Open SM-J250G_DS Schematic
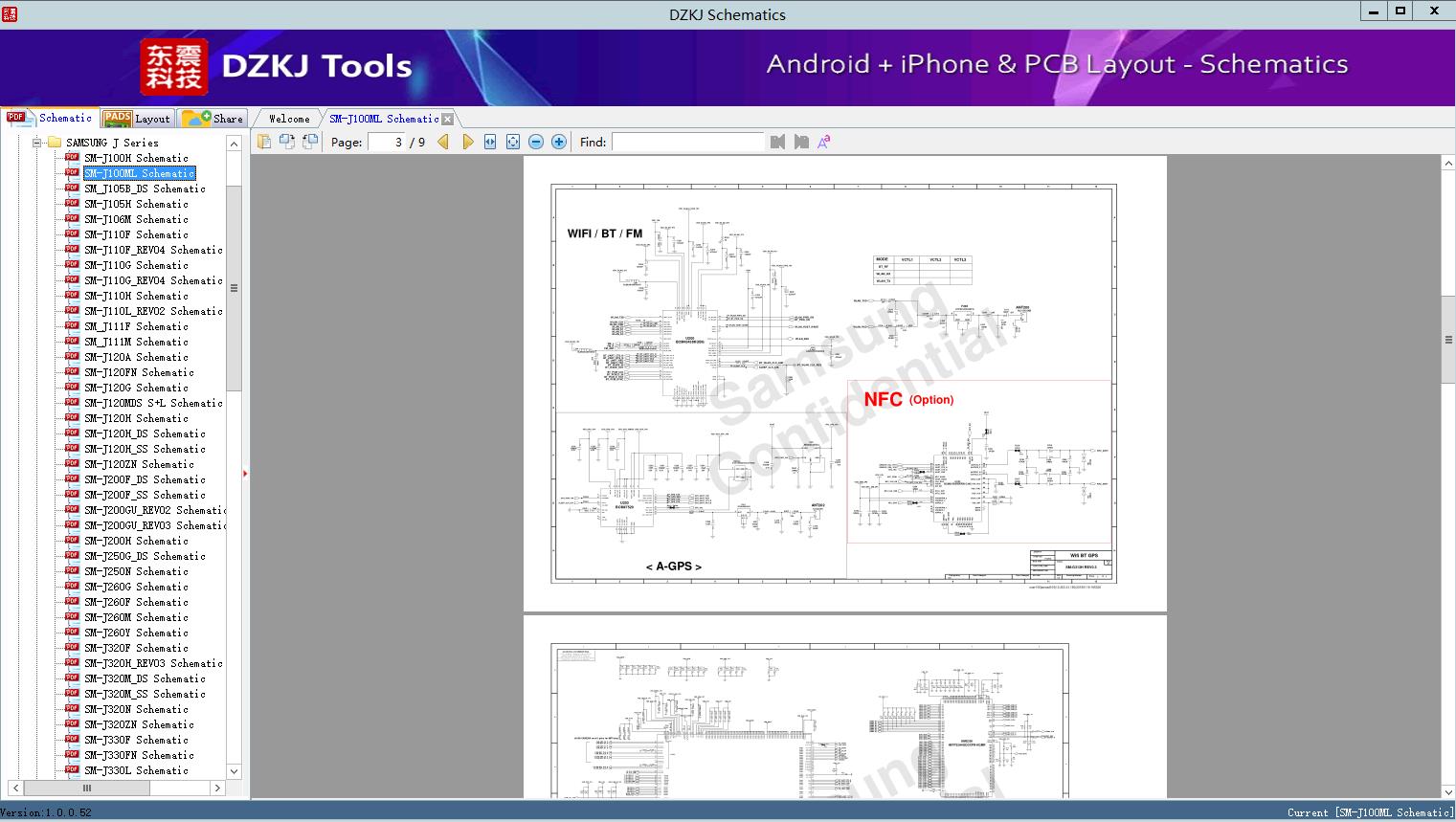Viewport: 1456px width, 822px height. pos(145,556)
